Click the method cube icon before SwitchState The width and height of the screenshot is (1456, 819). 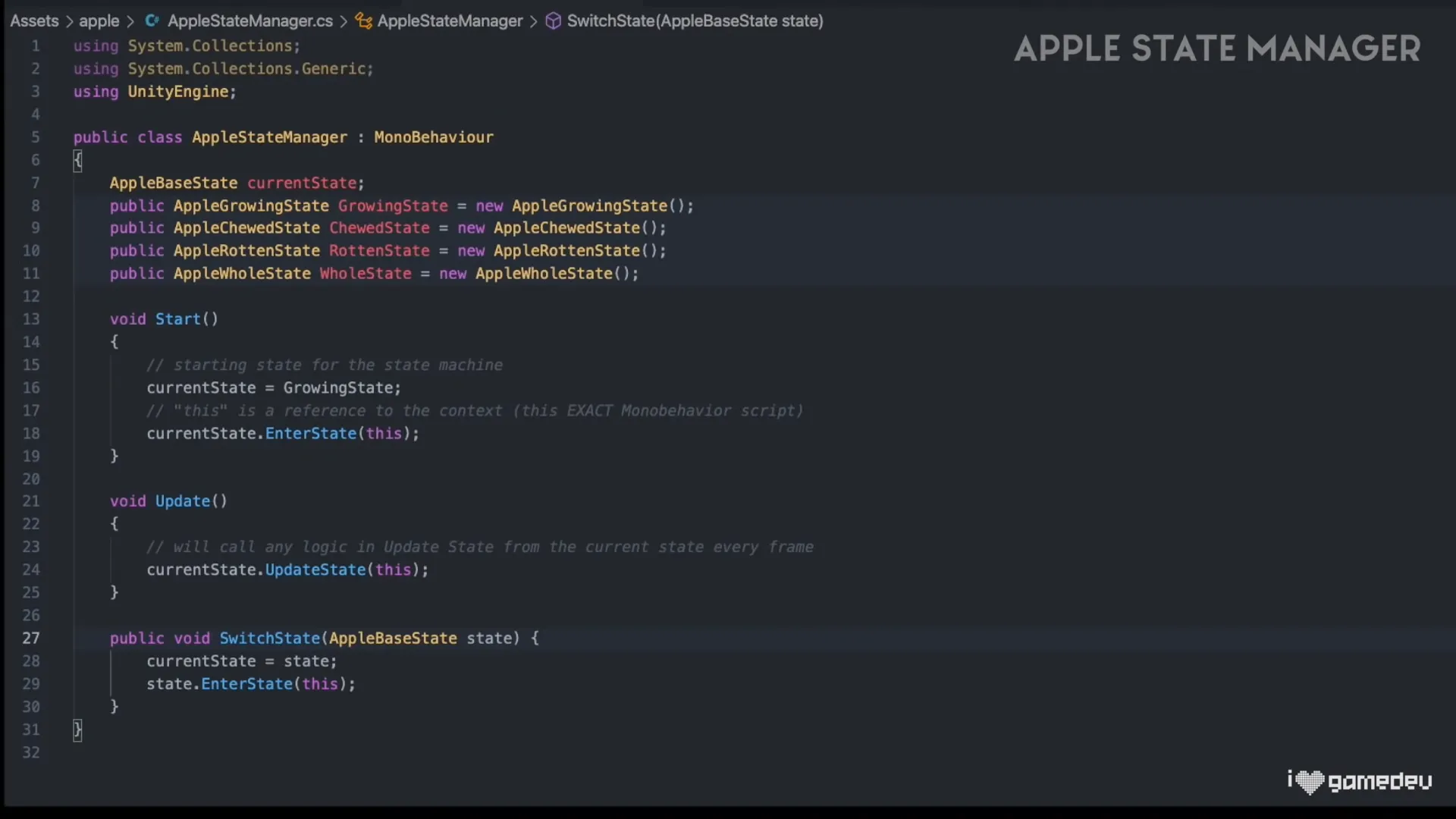click(x=554, y=21)
